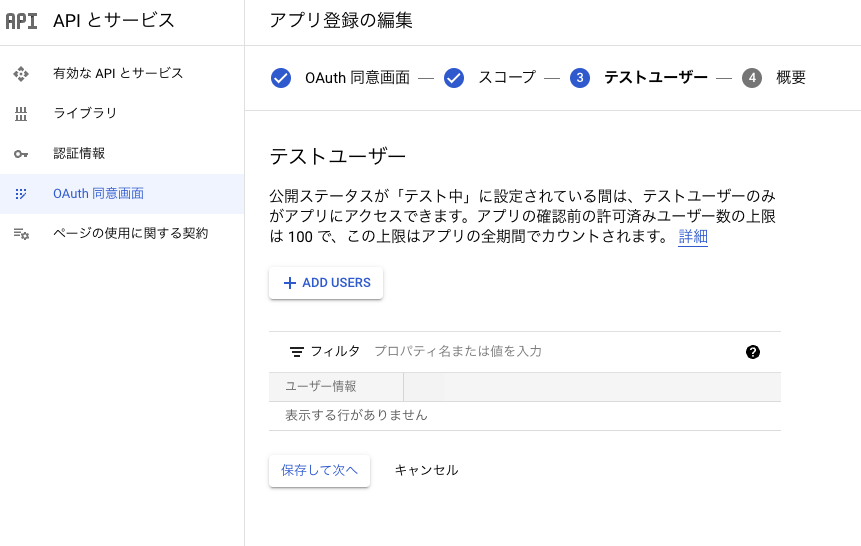This screenshot has height=546, width=861.
Task: Go to the OAuth 同意画面 step label
Action: point(357,78)
